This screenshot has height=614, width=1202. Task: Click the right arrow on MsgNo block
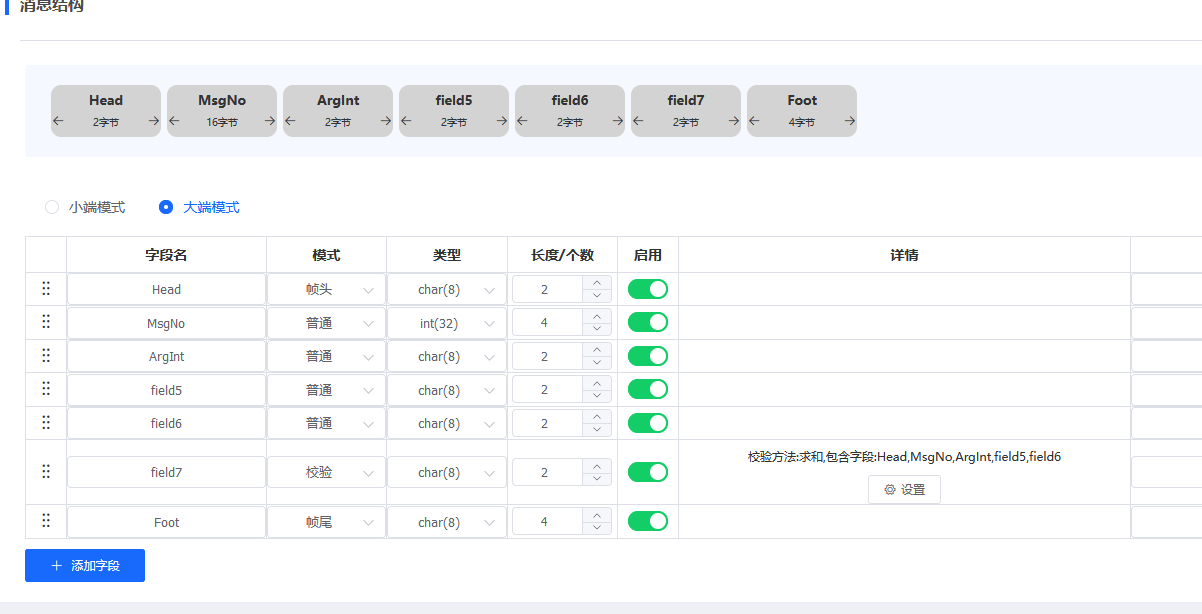270,121
